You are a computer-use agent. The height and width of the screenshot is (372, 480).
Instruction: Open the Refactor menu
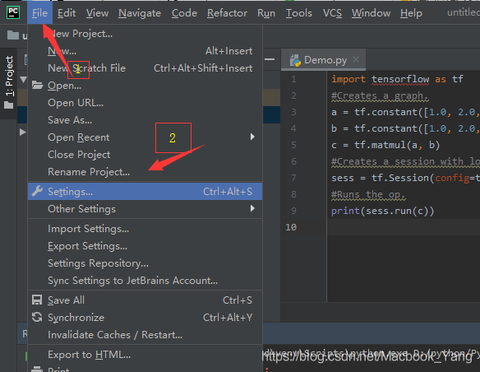(227, 13)
